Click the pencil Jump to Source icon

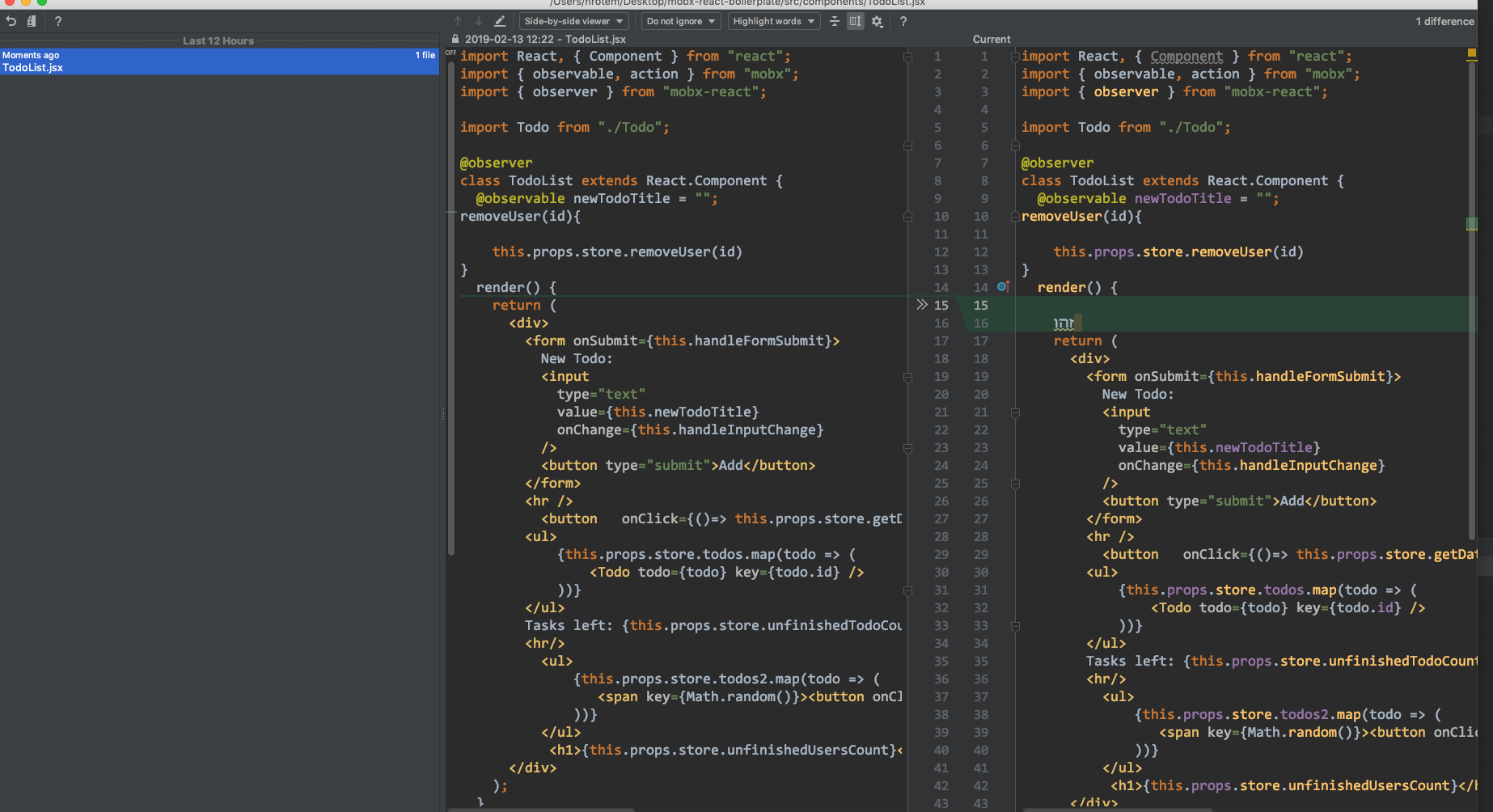coord(500,21)
